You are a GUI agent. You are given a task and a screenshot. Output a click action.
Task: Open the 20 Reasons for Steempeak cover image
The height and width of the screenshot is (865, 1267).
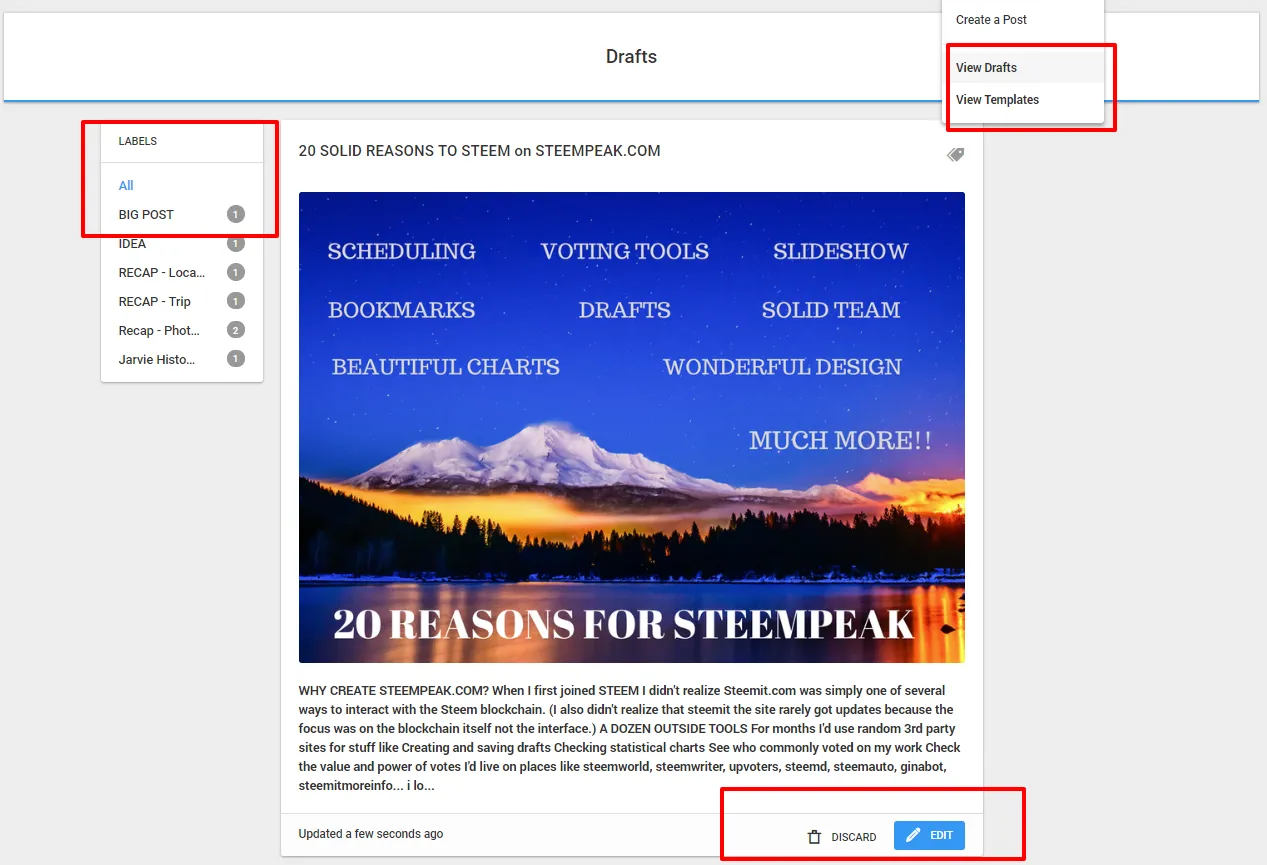tap(632, 427)
